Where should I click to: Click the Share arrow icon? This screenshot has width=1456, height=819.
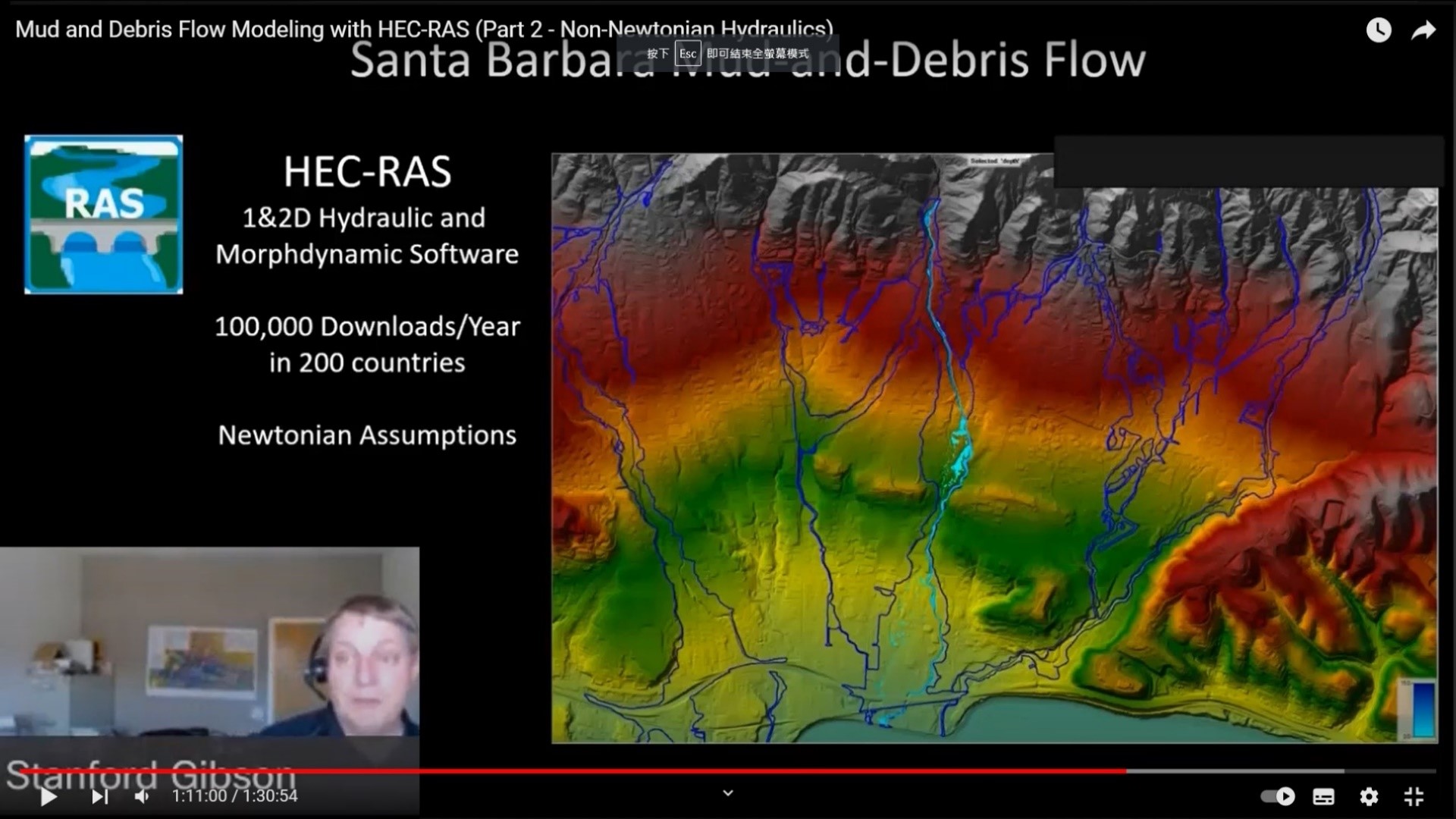pos(1423,30)
